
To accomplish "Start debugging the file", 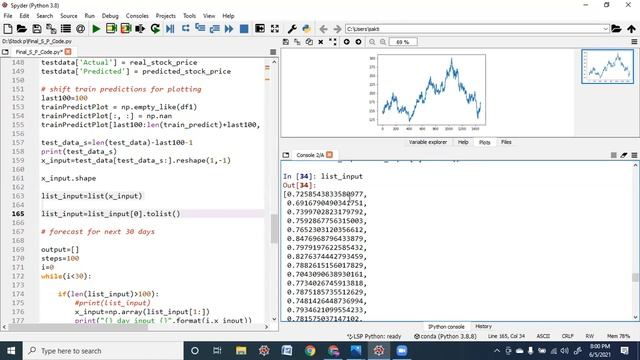I will click(170, 29).
